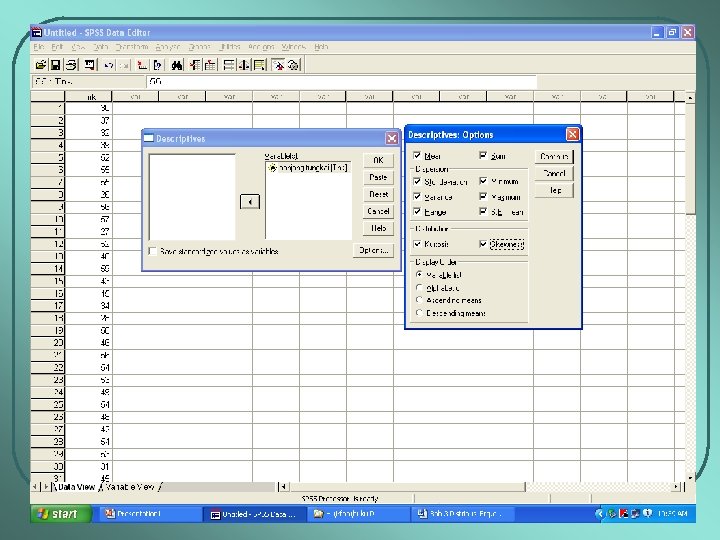Viewport: 720px width, 540px height.
Task: Click the Undo toolbar icon
Action: tap(108, 65)
